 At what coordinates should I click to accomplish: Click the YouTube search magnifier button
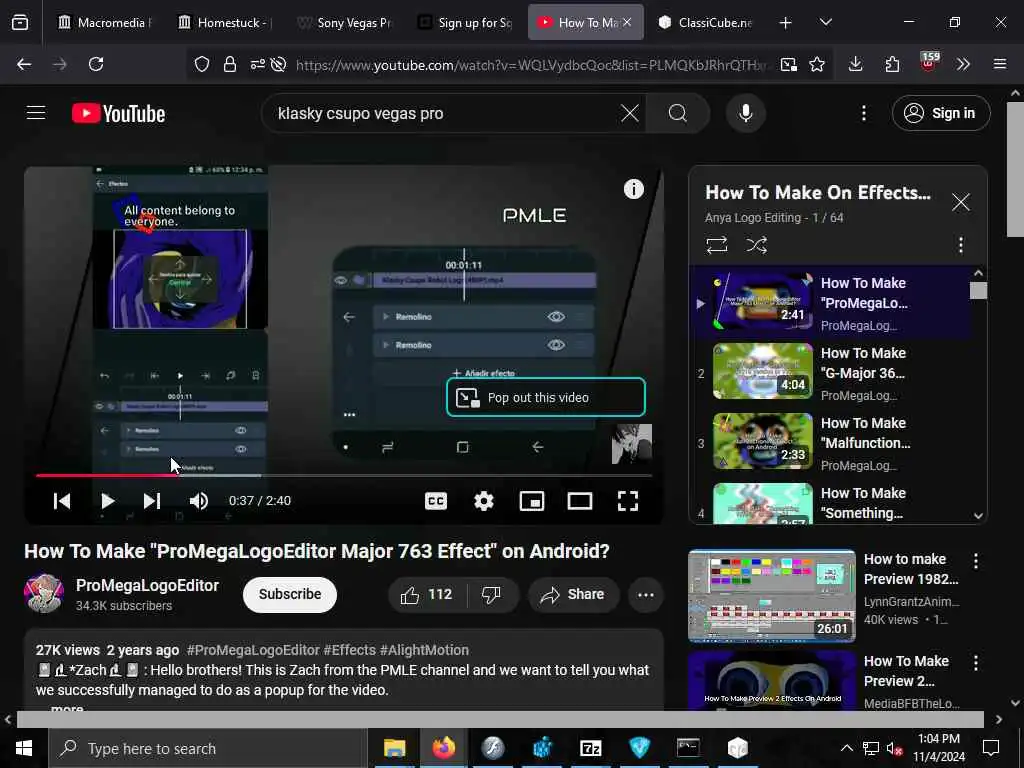(678, 113)
